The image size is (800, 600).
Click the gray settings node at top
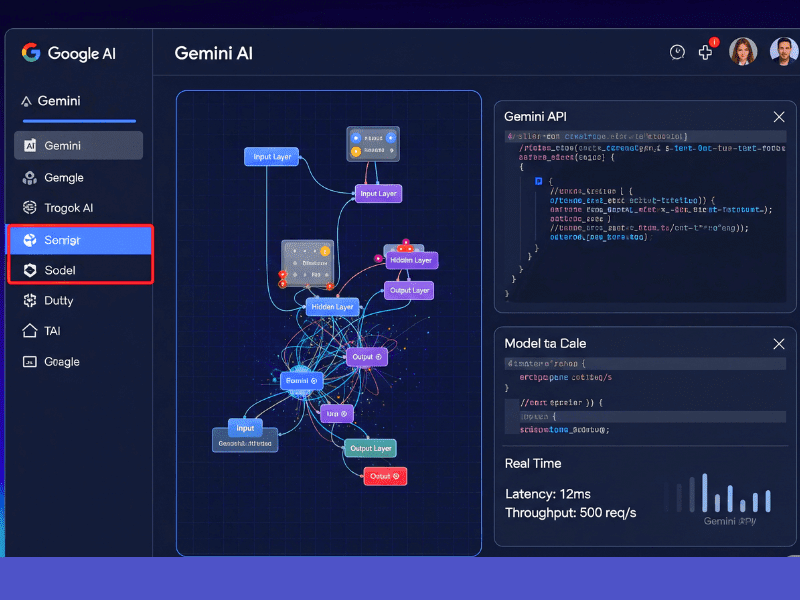[373, 144]
